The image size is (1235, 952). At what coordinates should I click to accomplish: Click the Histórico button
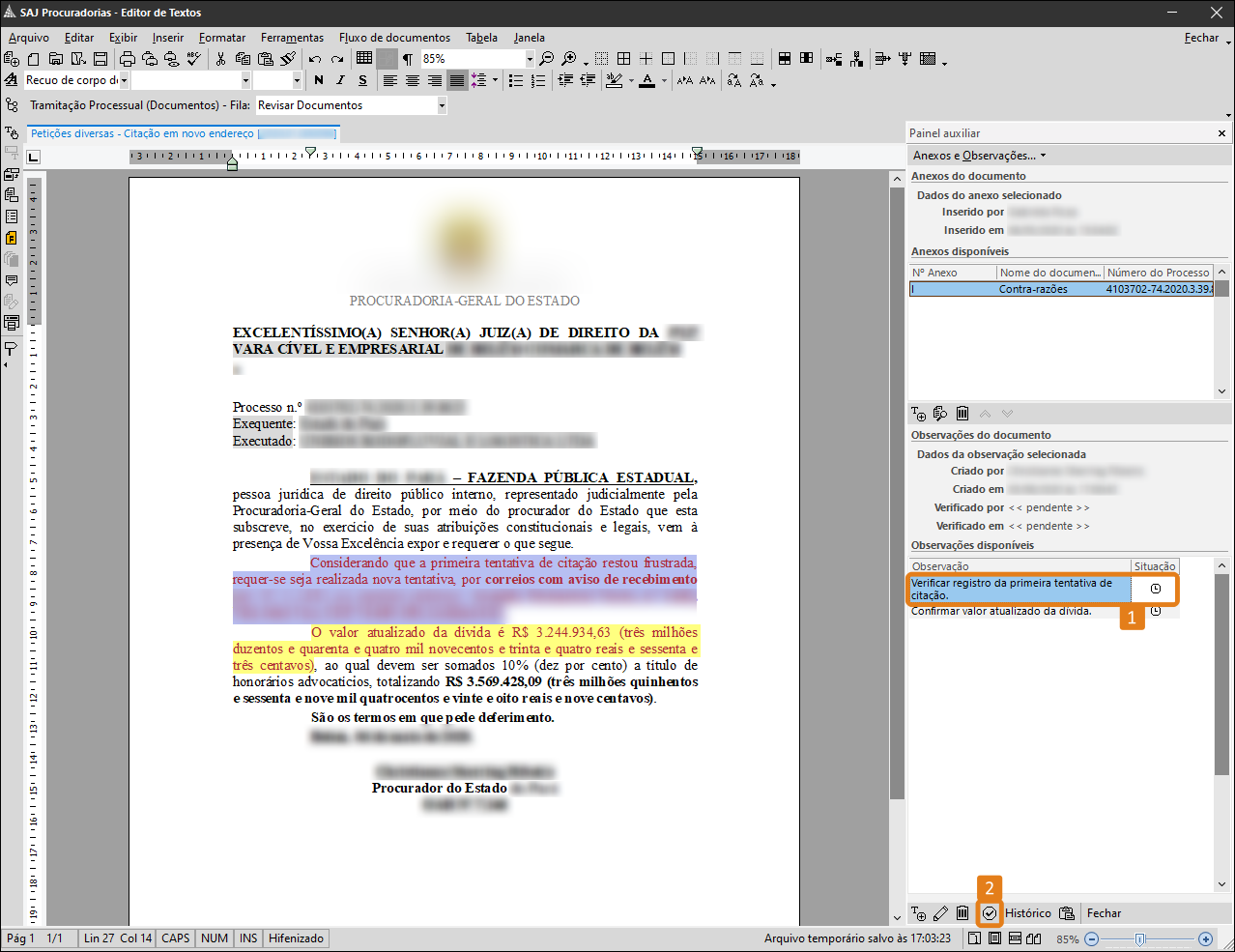point(1027,913)
